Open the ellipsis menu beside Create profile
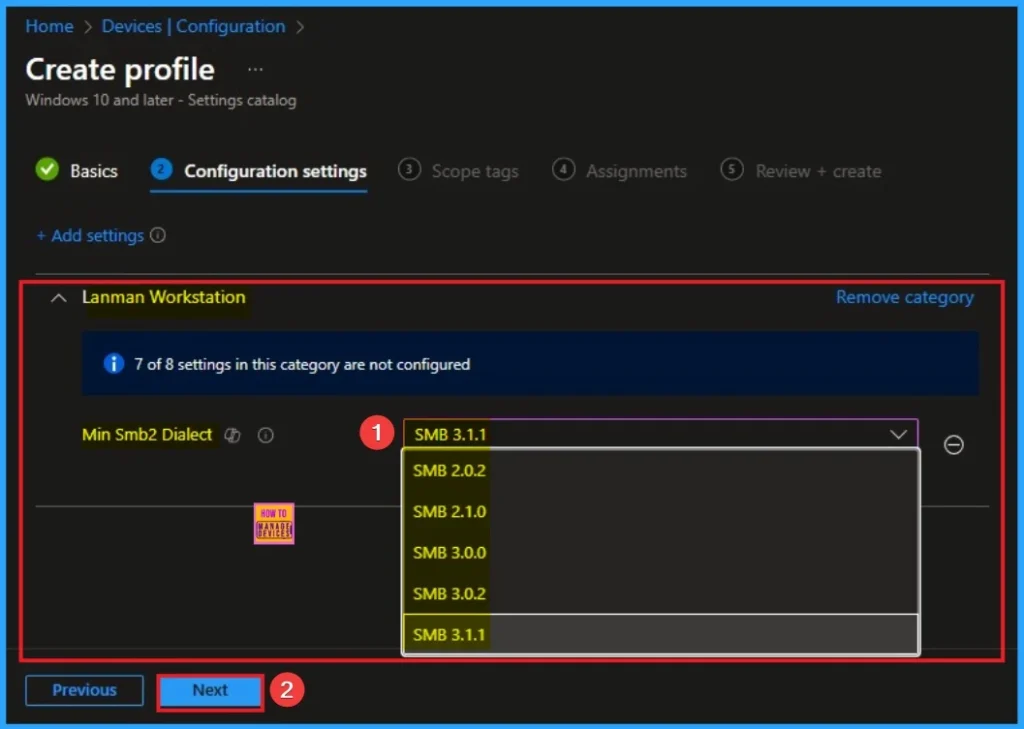The image size is (1024, 729). (x=256, y=70)
